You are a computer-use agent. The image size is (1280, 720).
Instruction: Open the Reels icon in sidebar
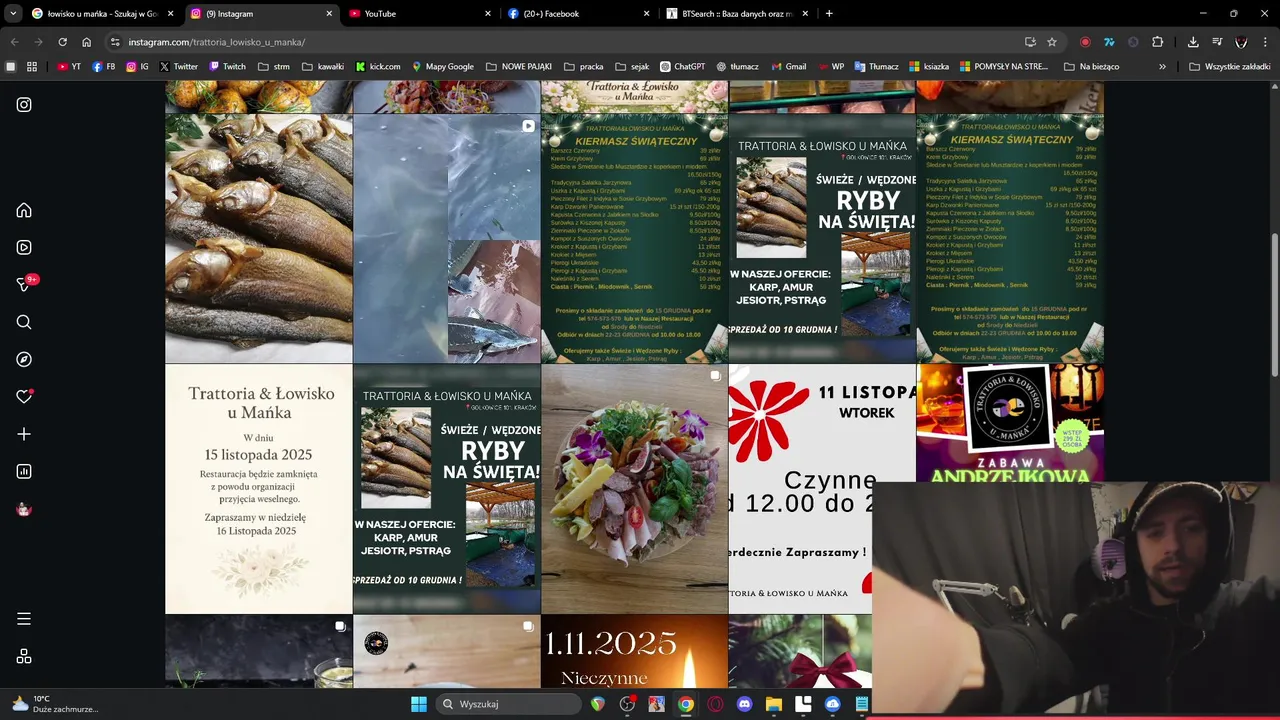(24, 247)
